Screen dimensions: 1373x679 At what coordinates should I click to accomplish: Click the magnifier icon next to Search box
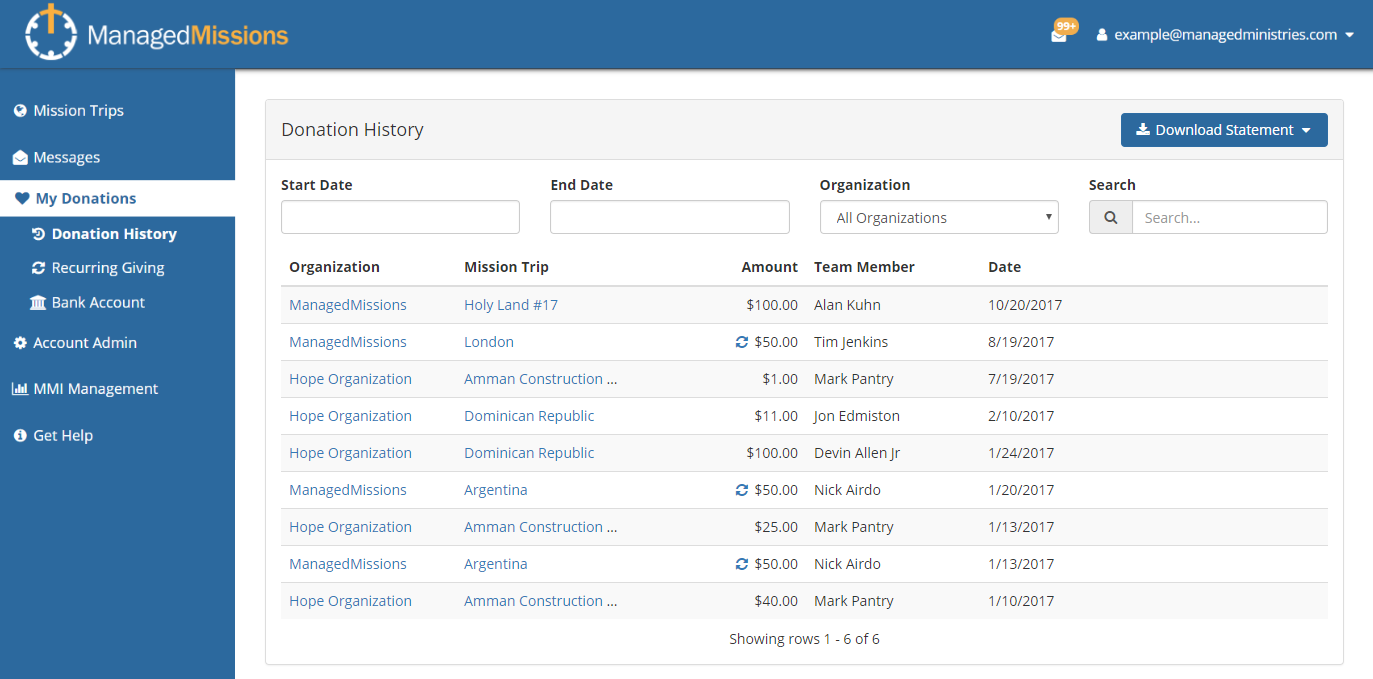pyautogui.click(x=1111, y=218)
